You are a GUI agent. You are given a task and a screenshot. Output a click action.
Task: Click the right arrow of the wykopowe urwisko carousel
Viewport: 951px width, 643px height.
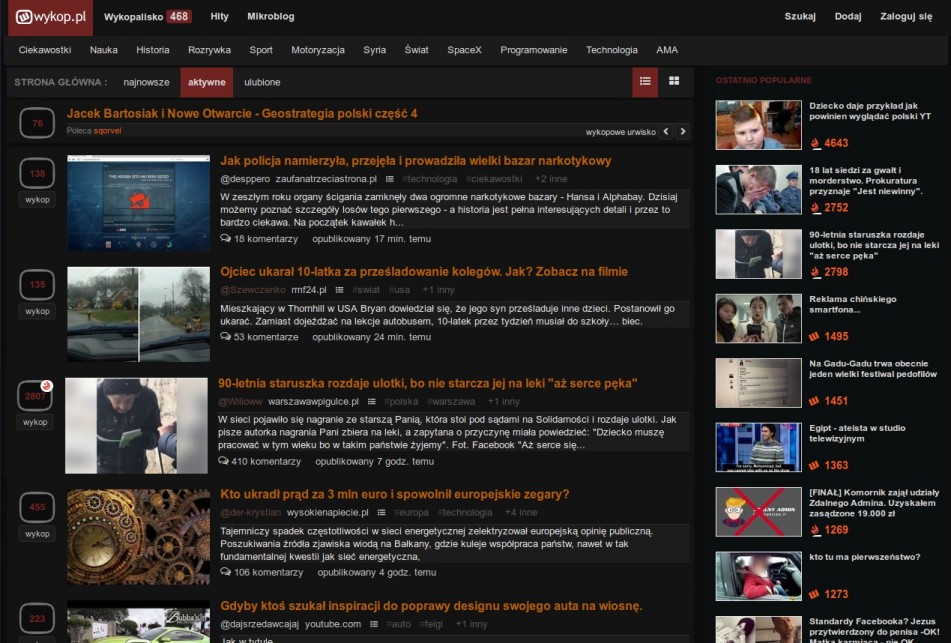click(x=683, y=131)
